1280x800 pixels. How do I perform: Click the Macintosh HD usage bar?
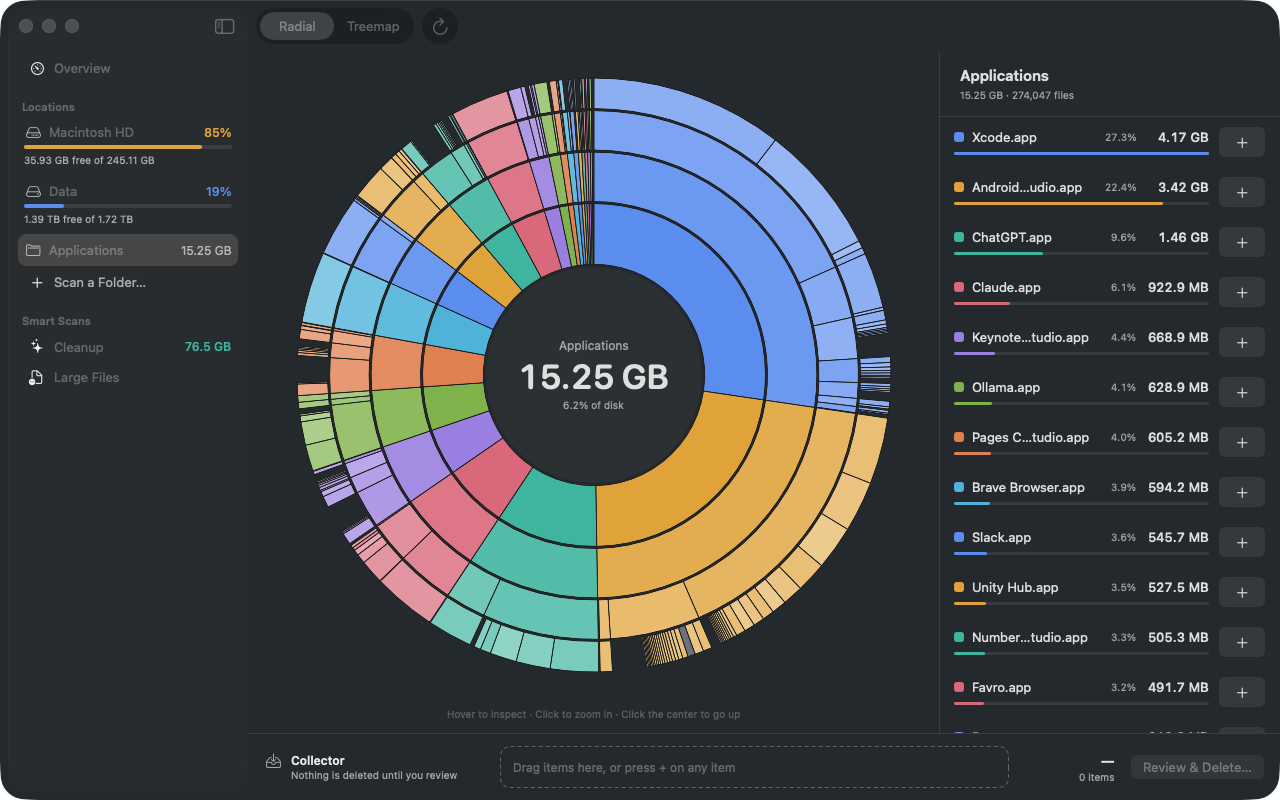coord(128,147)
